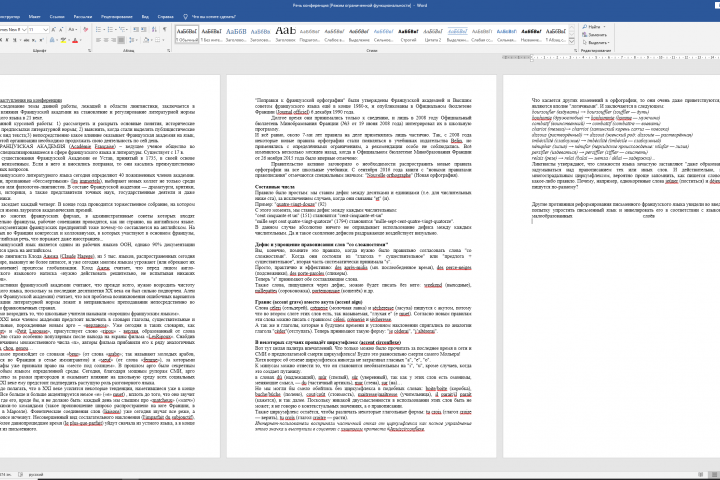Apply yellow text highlight color
This screenshot has width=720, height=480.
pyautogui.click(x=63, y=40)
